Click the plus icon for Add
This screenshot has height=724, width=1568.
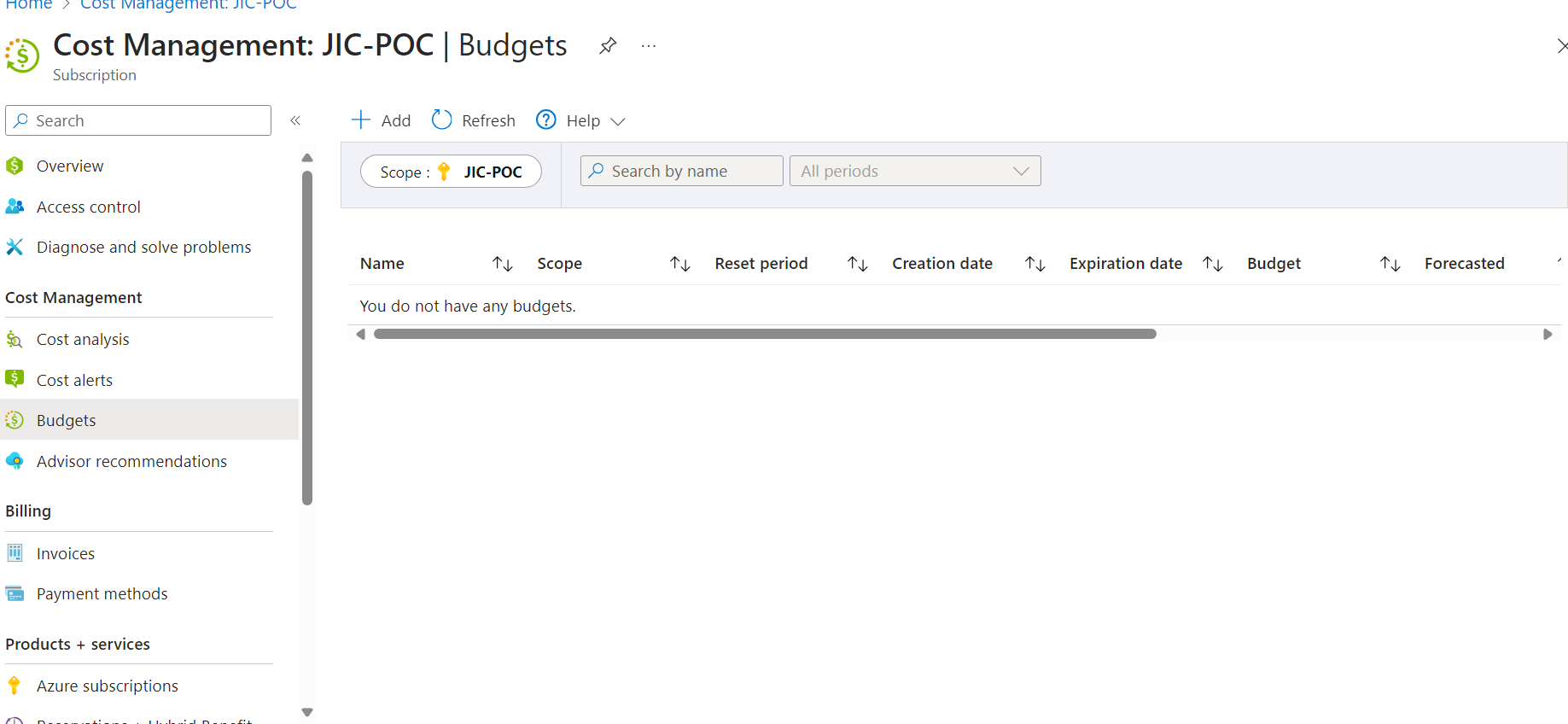coord(361,120)
